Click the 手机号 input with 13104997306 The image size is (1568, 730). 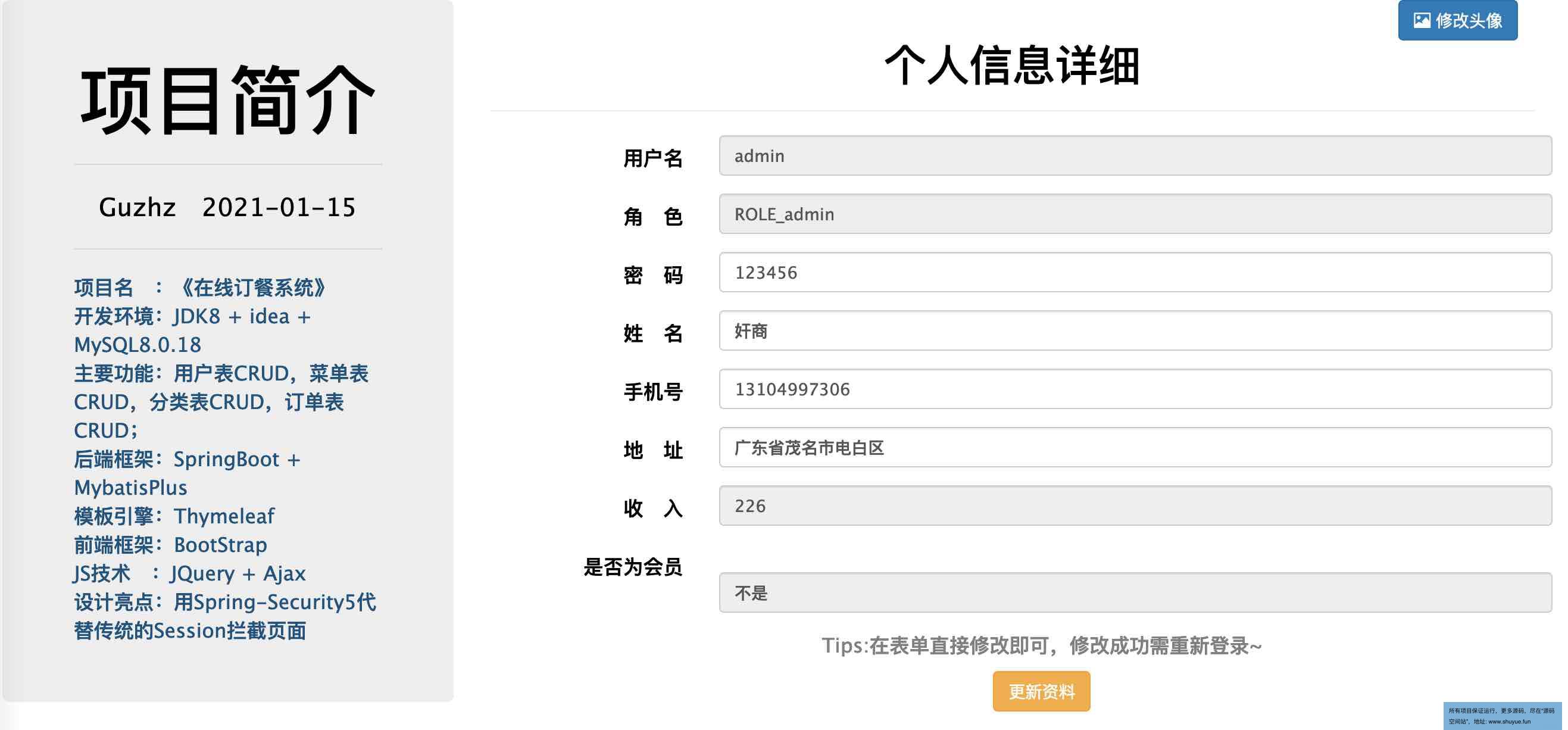(x=1135, y=389)
